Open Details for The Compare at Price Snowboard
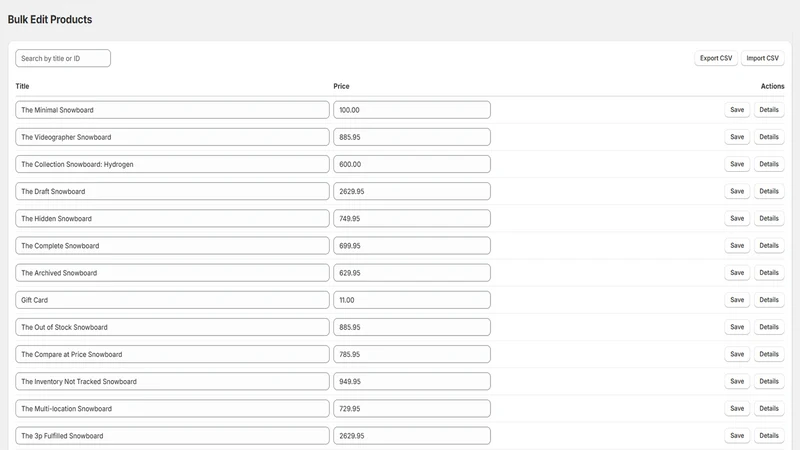This screenshot has width=800, height=450. [769, 354]
